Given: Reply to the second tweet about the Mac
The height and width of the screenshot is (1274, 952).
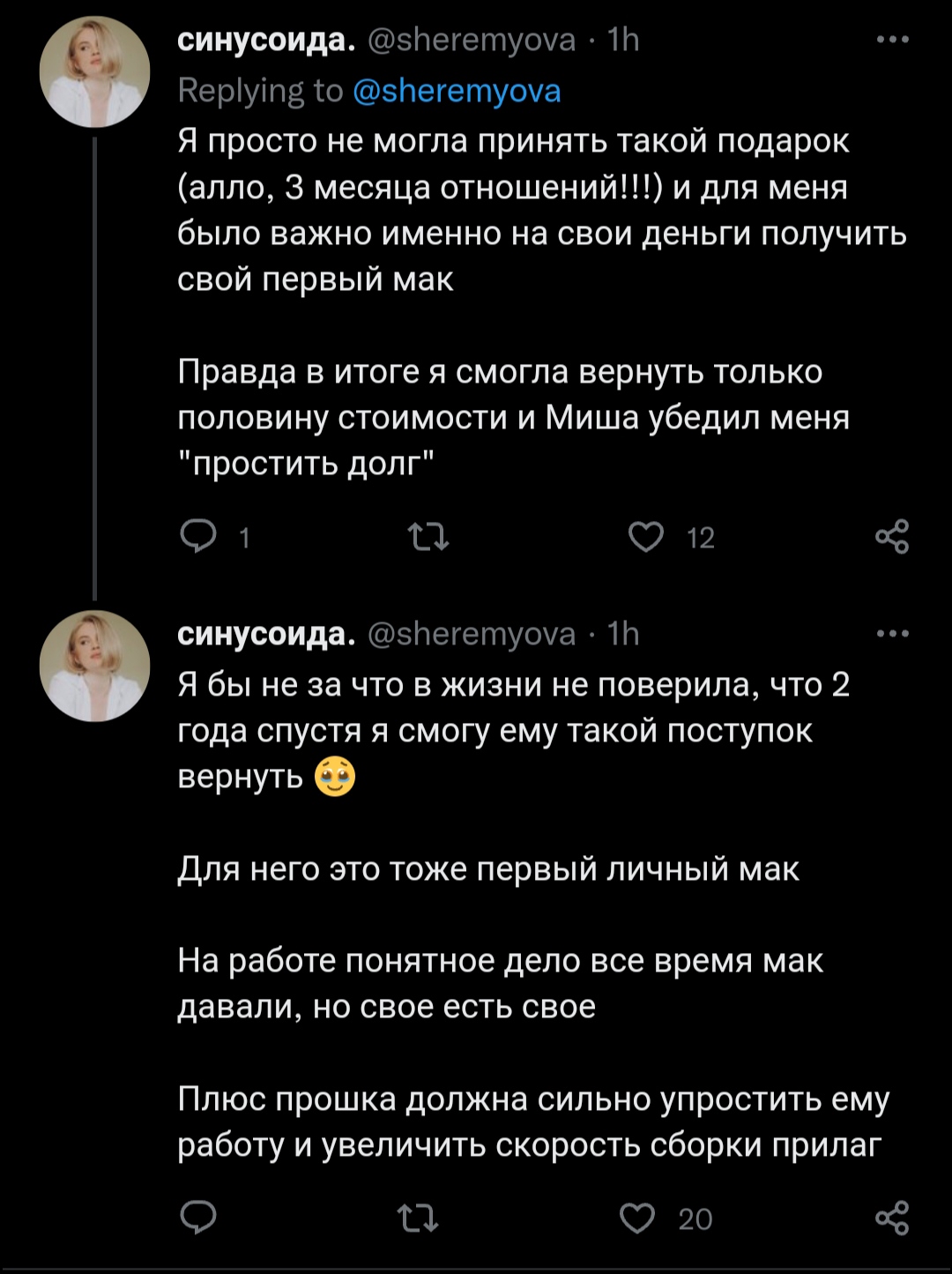Looking at the screenshot, I should pyautogui.click(x=197, y=1218).
